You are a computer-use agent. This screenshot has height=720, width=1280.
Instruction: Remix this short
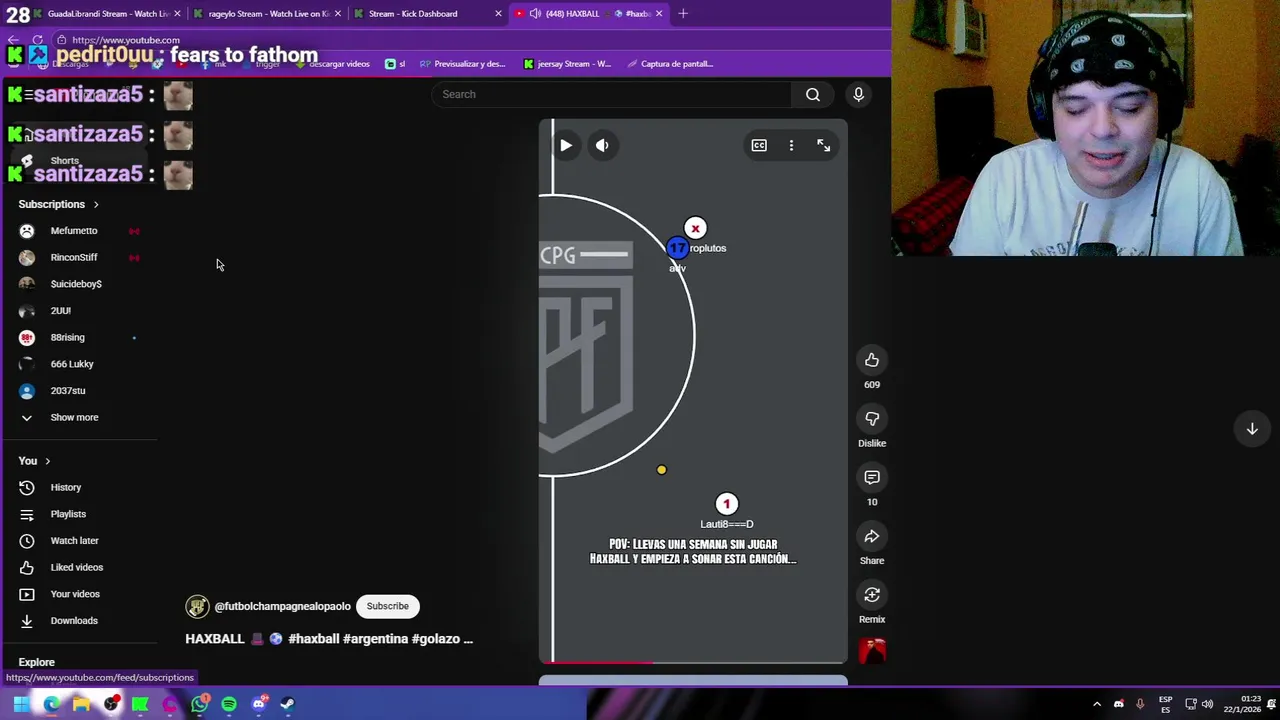tap(872, 595)
